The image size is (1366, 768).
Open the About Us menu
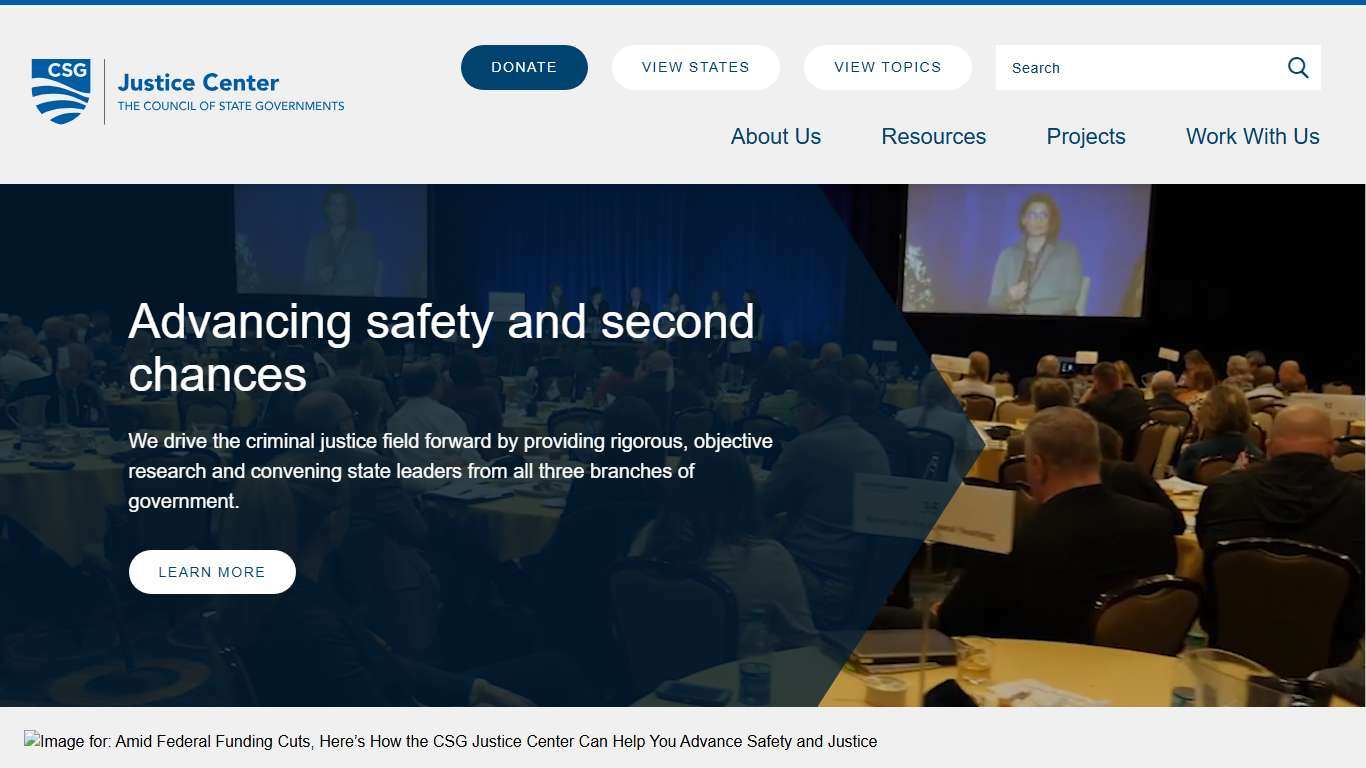pos(775,136)
